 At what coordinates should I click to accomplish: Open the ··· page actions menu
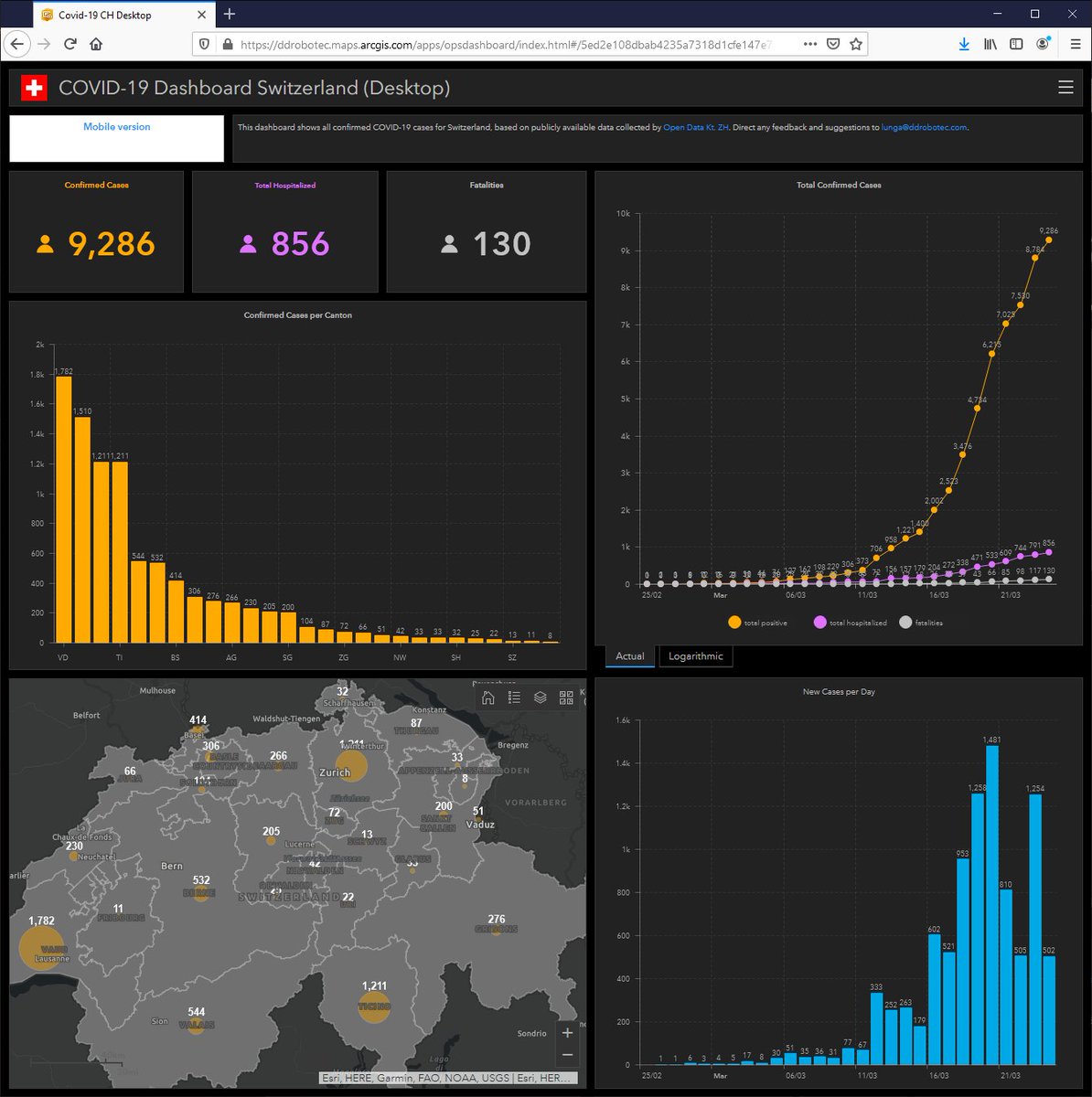pyautogui.click(x=809, y=43)
